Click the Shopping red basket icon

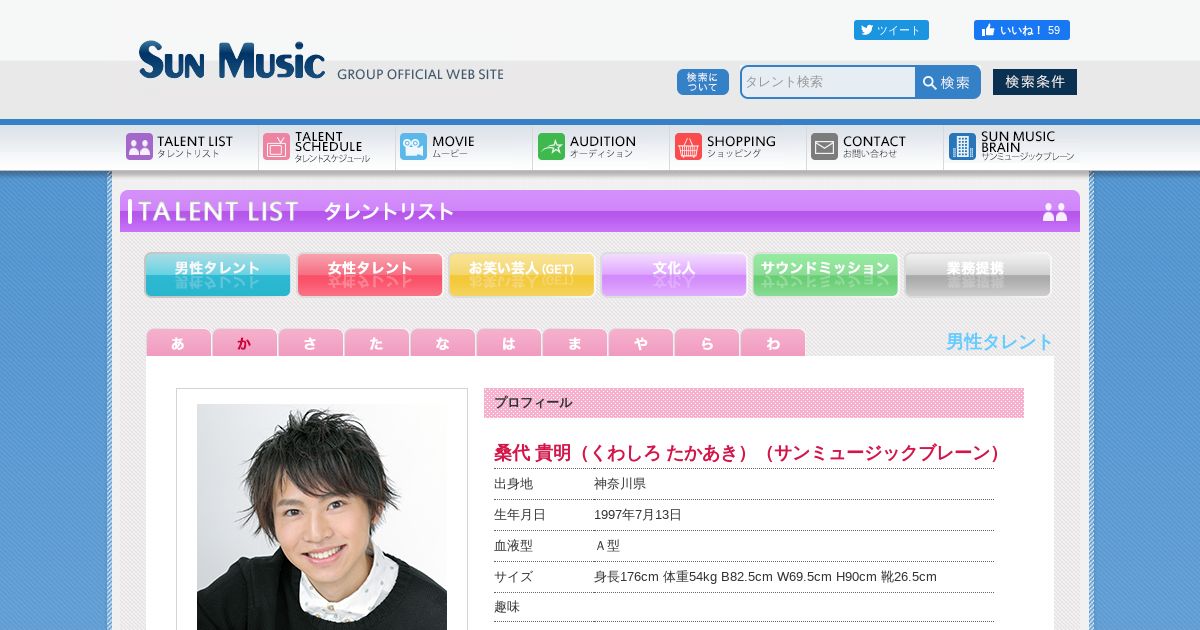coord(688,147)
